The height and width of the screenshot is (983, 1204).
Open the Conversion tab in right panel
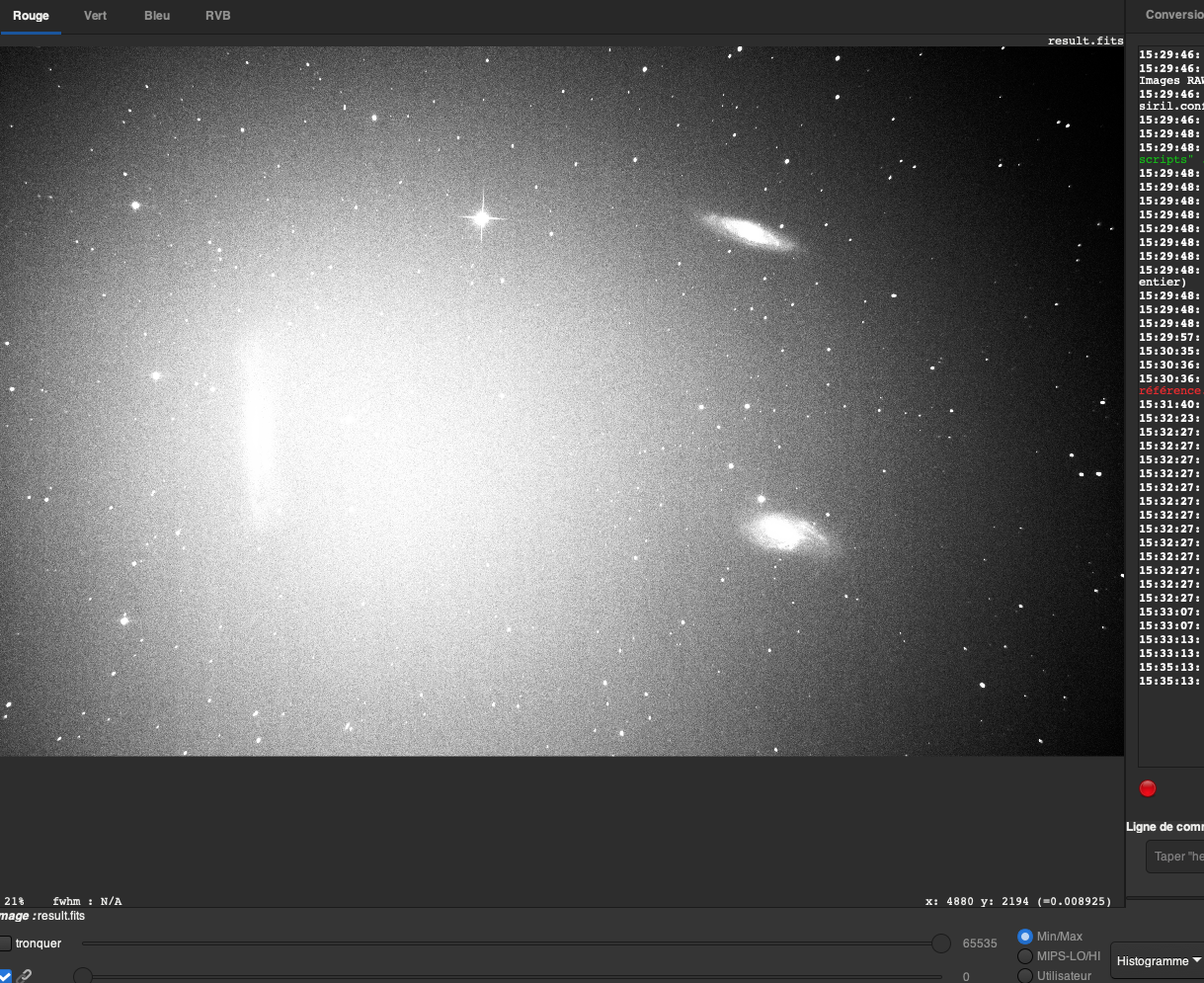pyautogui.click(x=1174, y=15)
